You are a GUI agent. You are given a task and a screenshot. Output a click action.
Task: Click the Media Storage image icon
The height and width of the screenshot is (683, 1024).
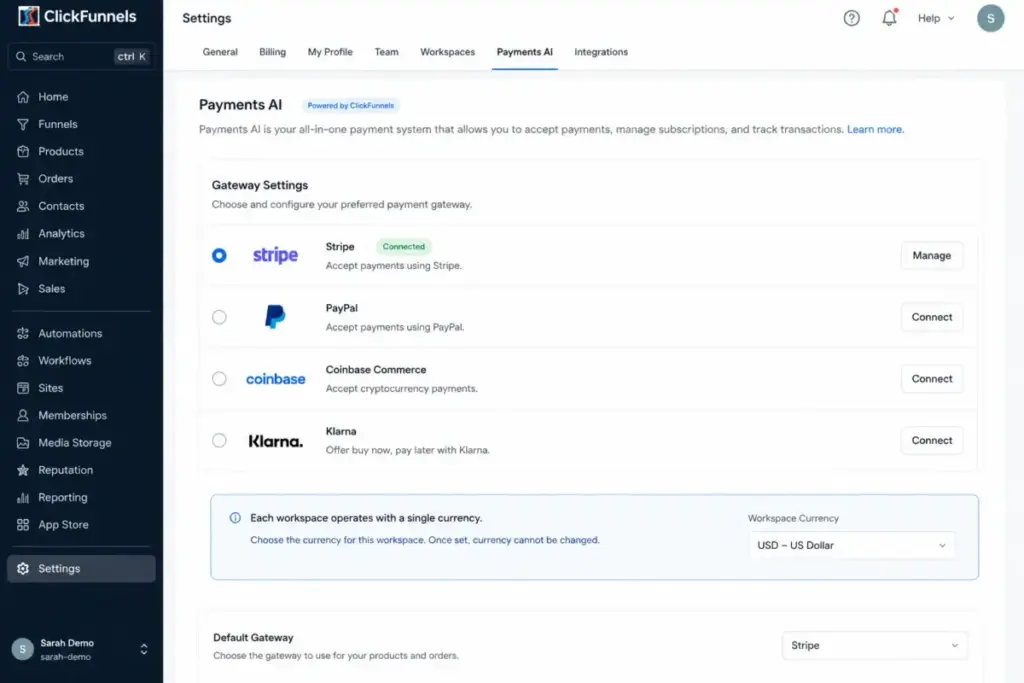(x=23, y=443)
